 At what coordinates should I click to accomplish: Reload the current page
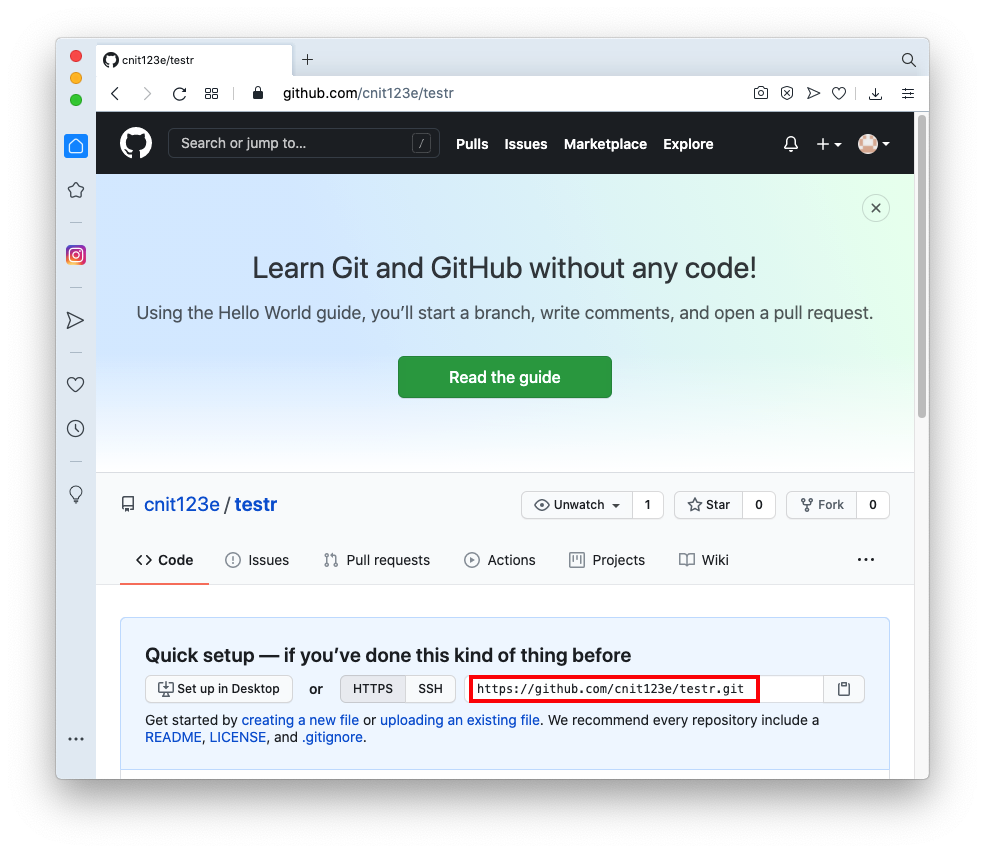pyautogui.click(x=180, y=94)
